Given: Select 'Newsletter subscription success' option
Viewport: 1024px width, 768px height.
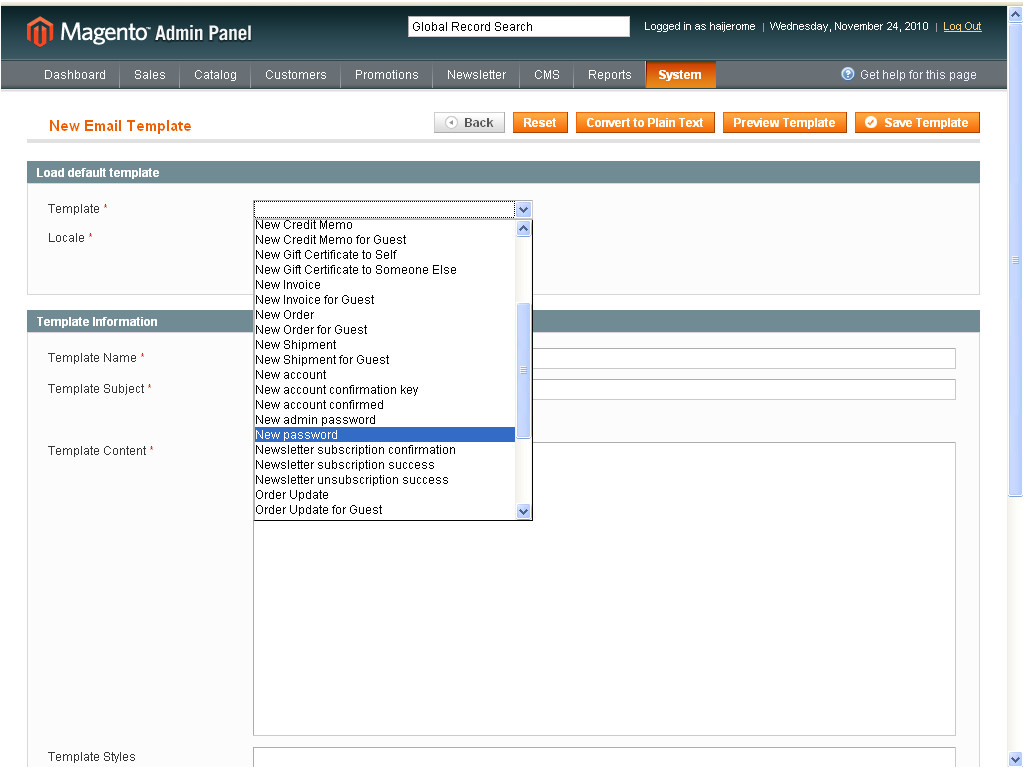Looking at the screenshot, I should click(385, 465).
